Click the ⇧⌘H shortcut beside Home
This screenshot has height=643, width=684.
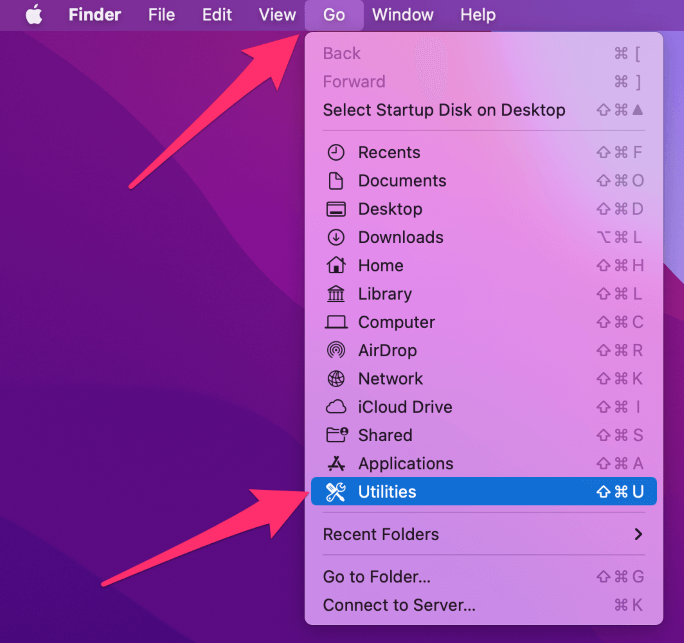[x=620, y=265]
